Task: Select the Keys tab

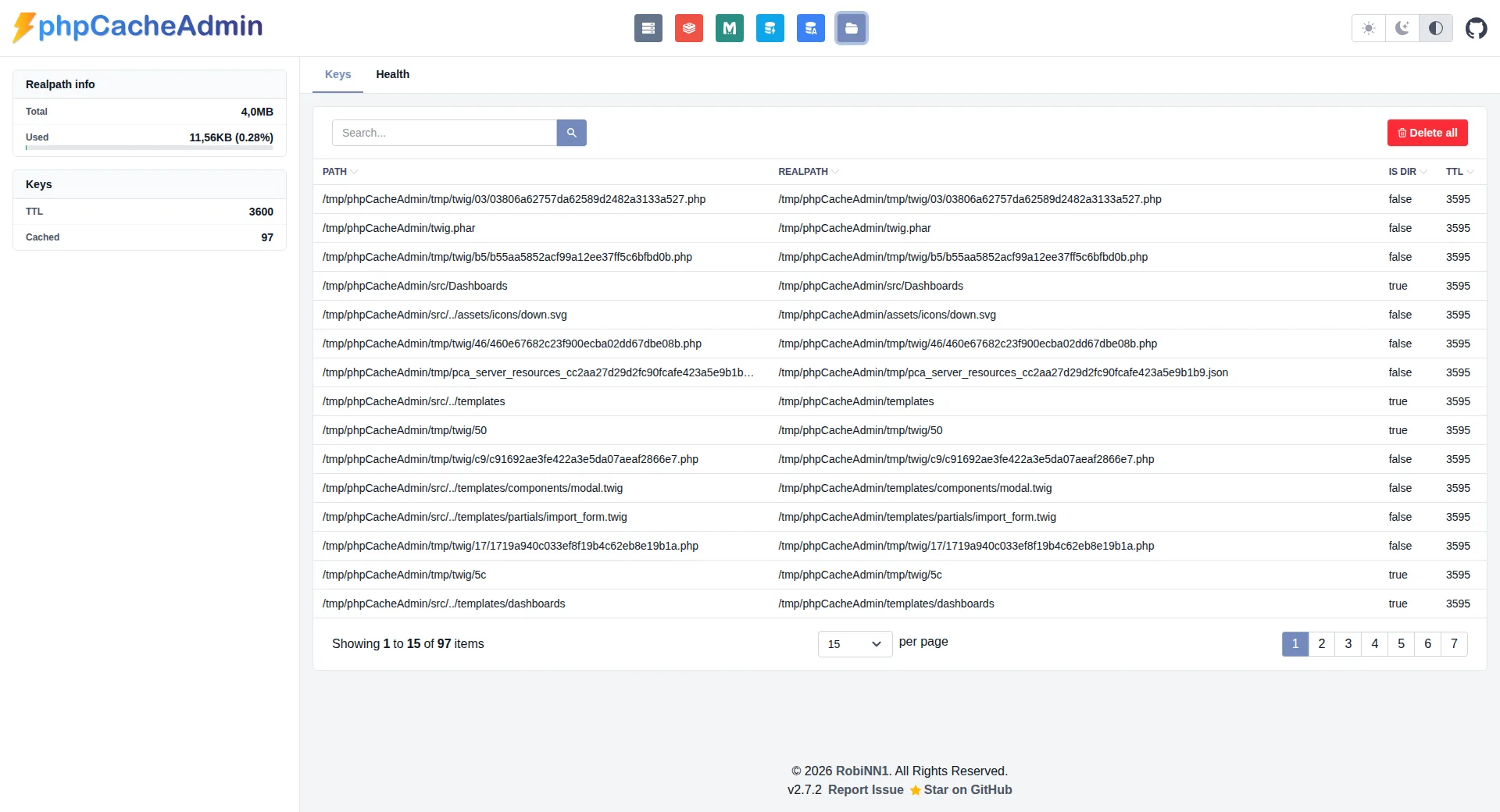Action: coord(337,74)
